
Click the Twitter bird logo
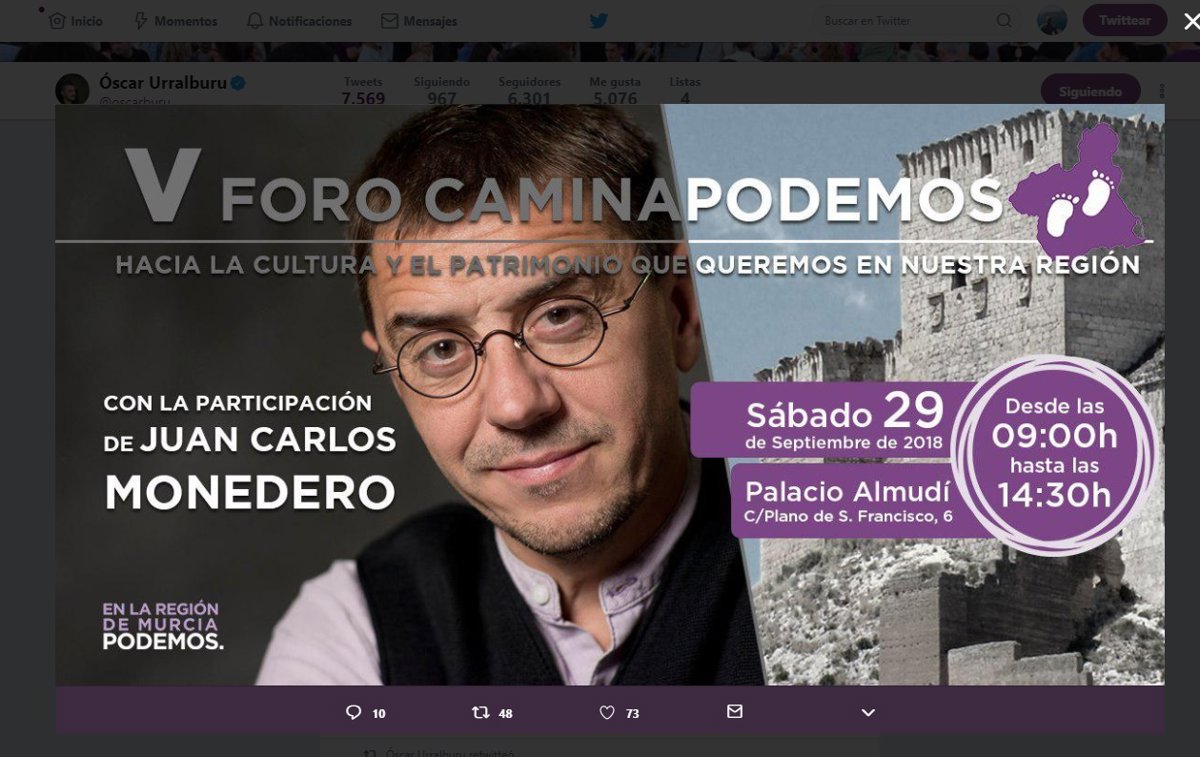[599, 20]
